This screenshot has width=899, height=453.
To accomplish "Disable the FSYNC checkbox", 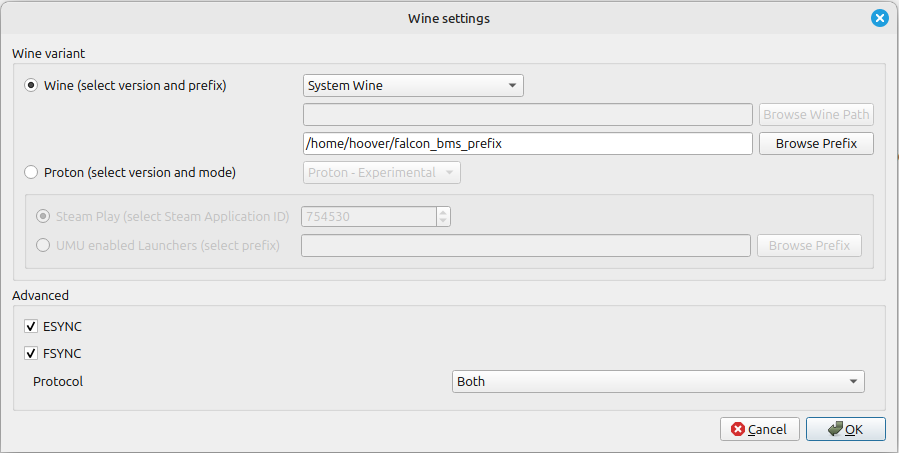I will 31,353.
